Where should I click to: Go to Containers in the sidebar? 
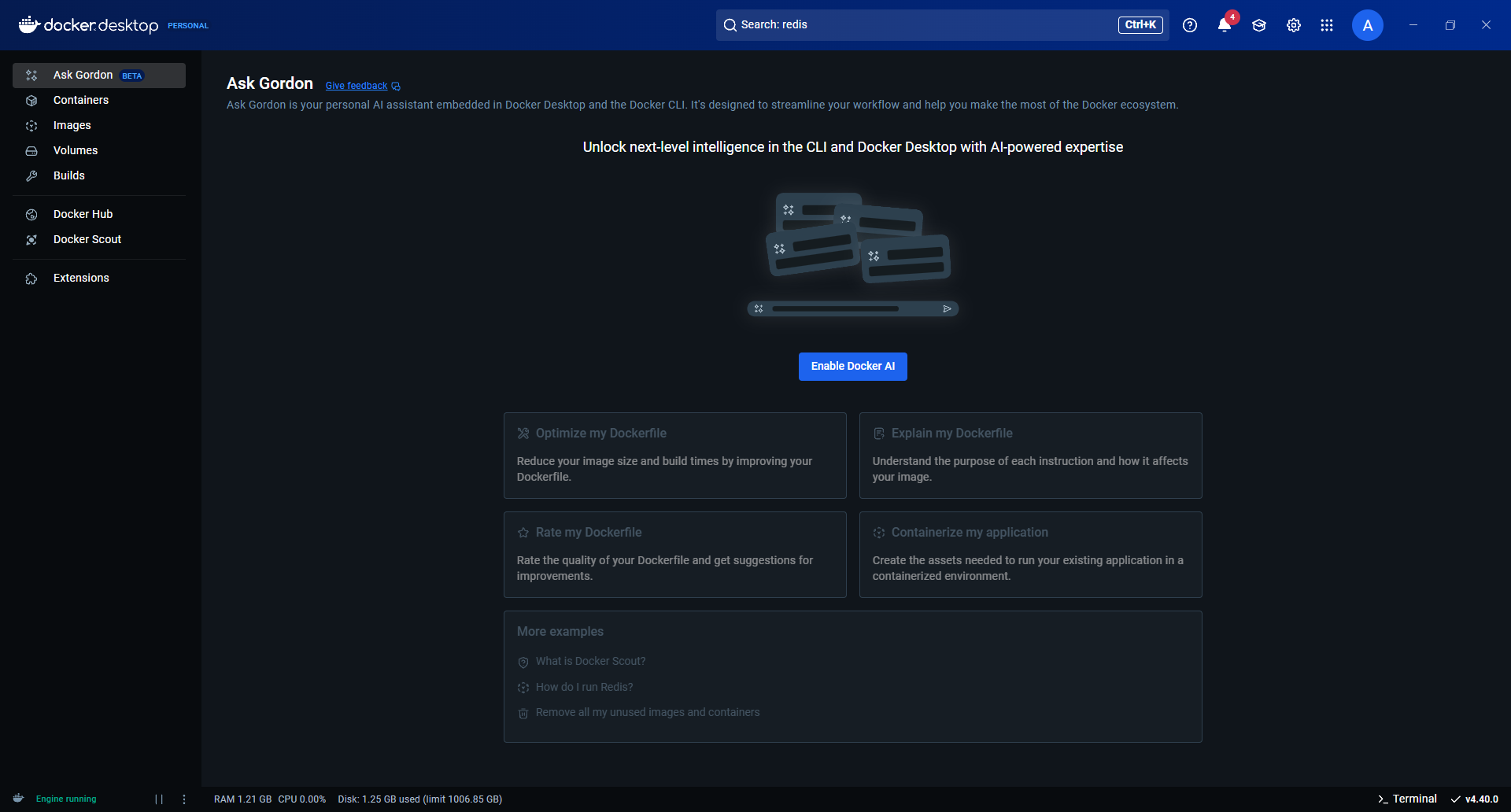click(81, 100)
